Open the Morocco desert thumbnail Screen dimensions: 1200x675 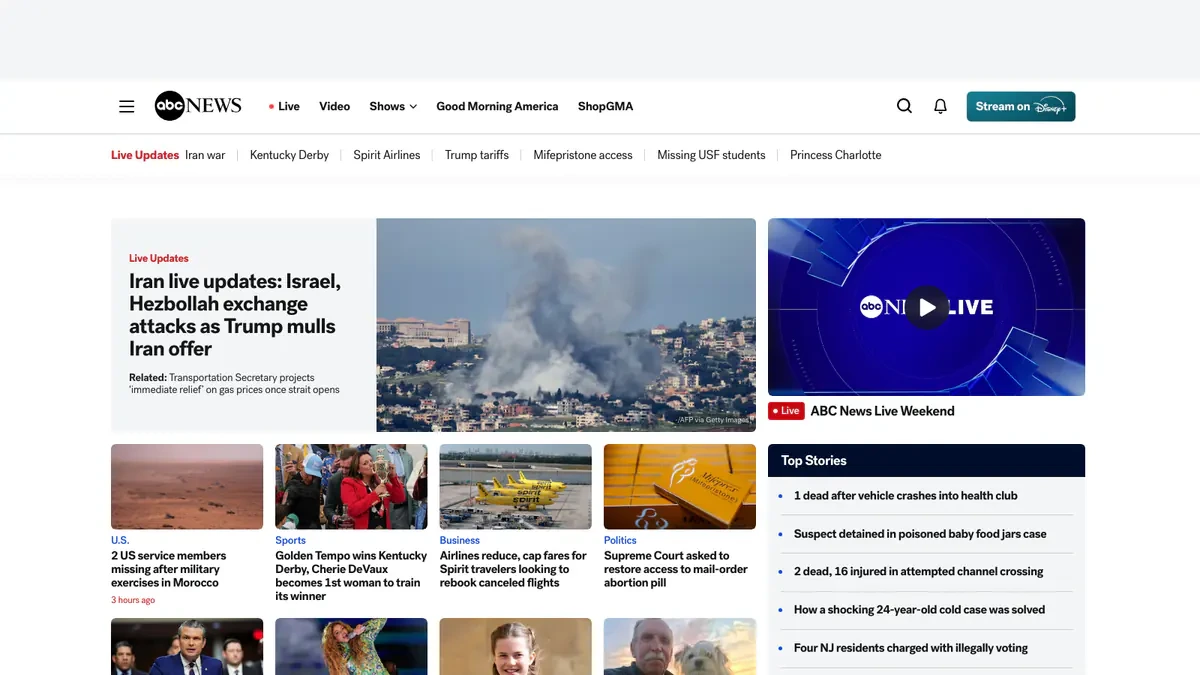(187, 487)
